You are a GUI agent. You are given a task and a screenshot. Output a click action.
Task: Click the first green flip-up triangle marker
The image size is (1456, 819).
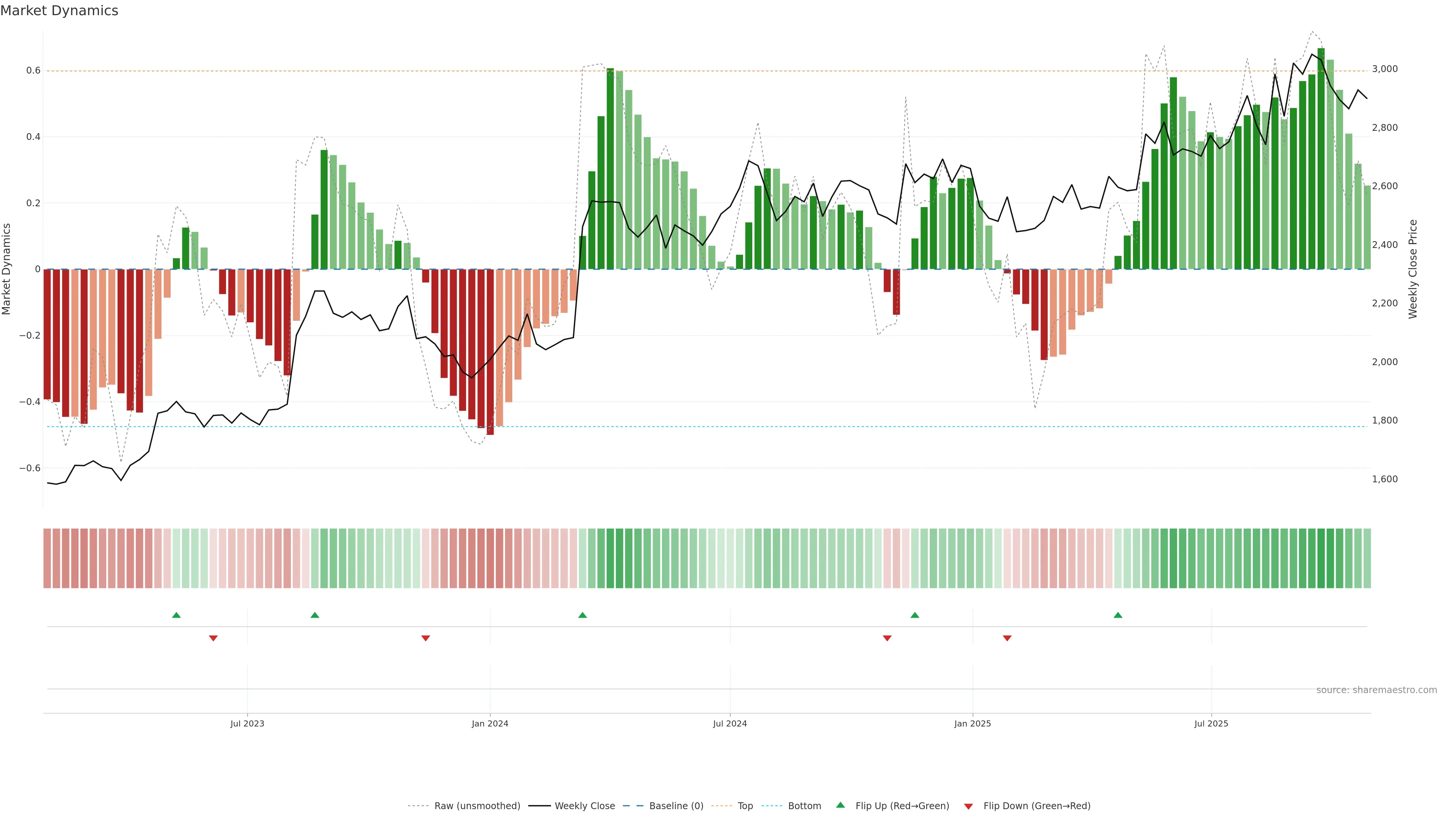[x=176, y=615]
